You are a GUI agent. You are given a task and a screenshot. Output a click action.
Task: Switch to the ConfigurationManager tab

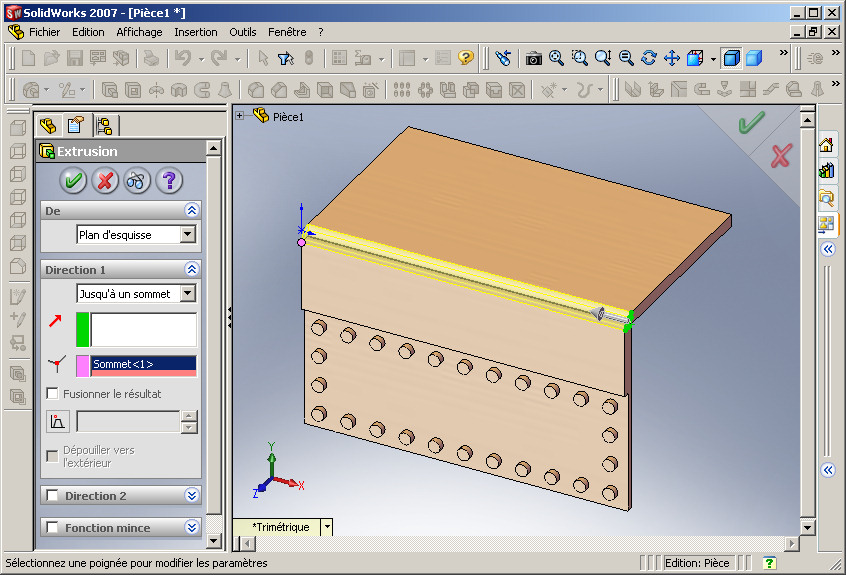(x=104, y=126)
